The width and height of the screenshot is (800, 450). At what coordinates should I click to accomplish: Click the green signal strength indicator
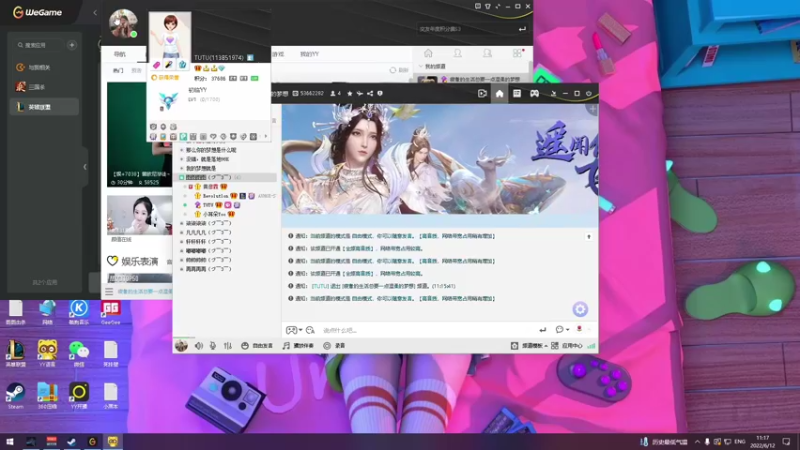(591, 345)
